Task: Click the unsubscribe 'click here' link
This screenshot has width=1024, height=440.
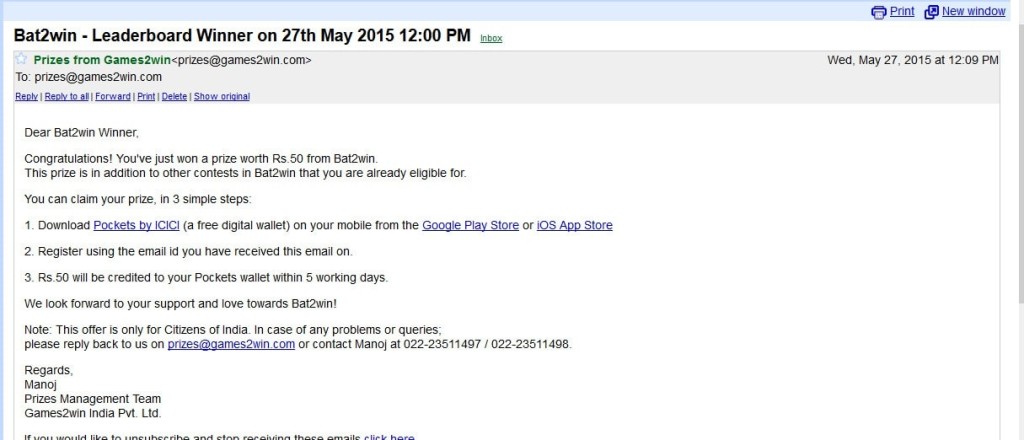Action: pyautogui.click(x=389, y=437)
